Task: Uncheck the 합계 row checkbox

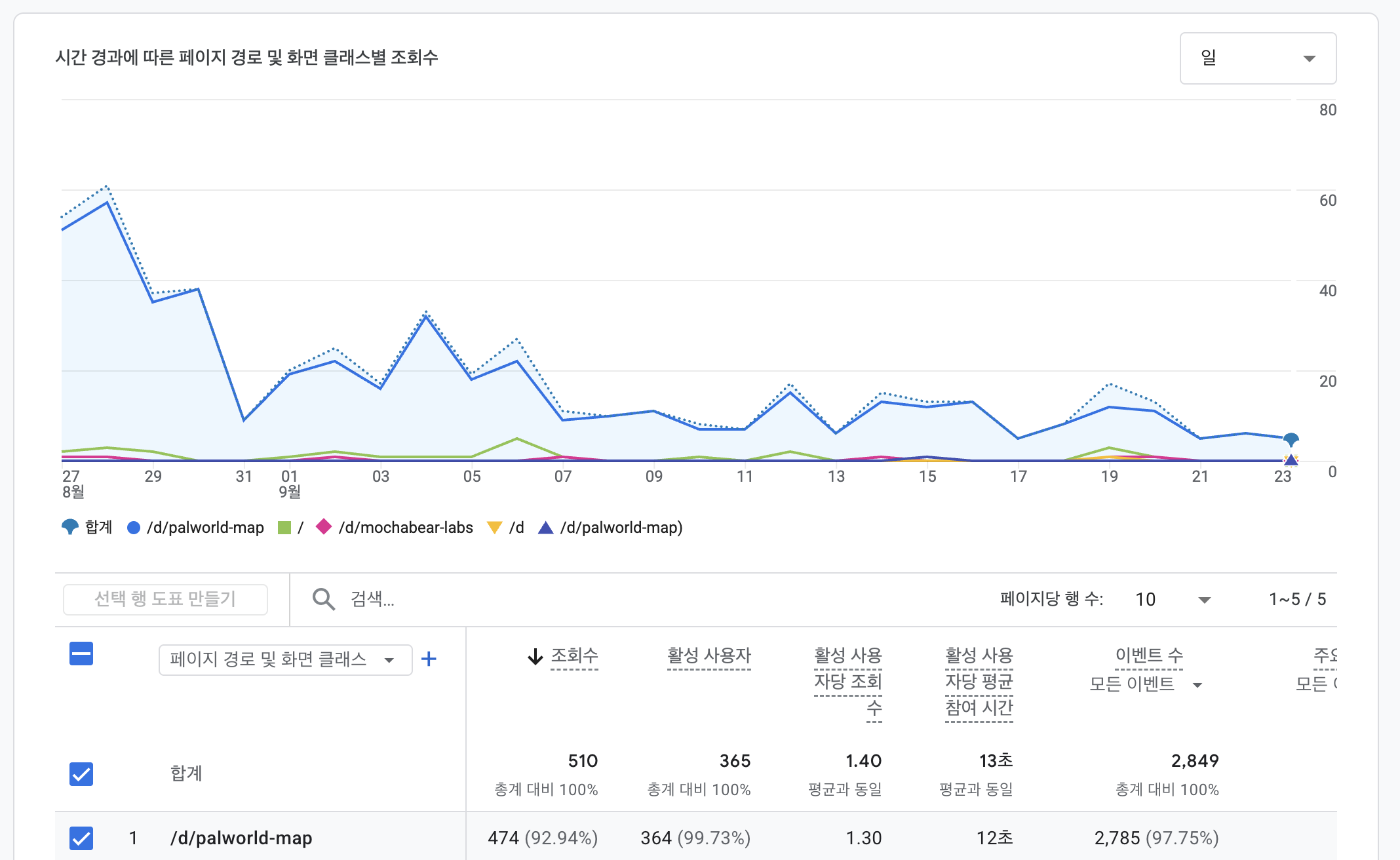Action: pos(81,774)
